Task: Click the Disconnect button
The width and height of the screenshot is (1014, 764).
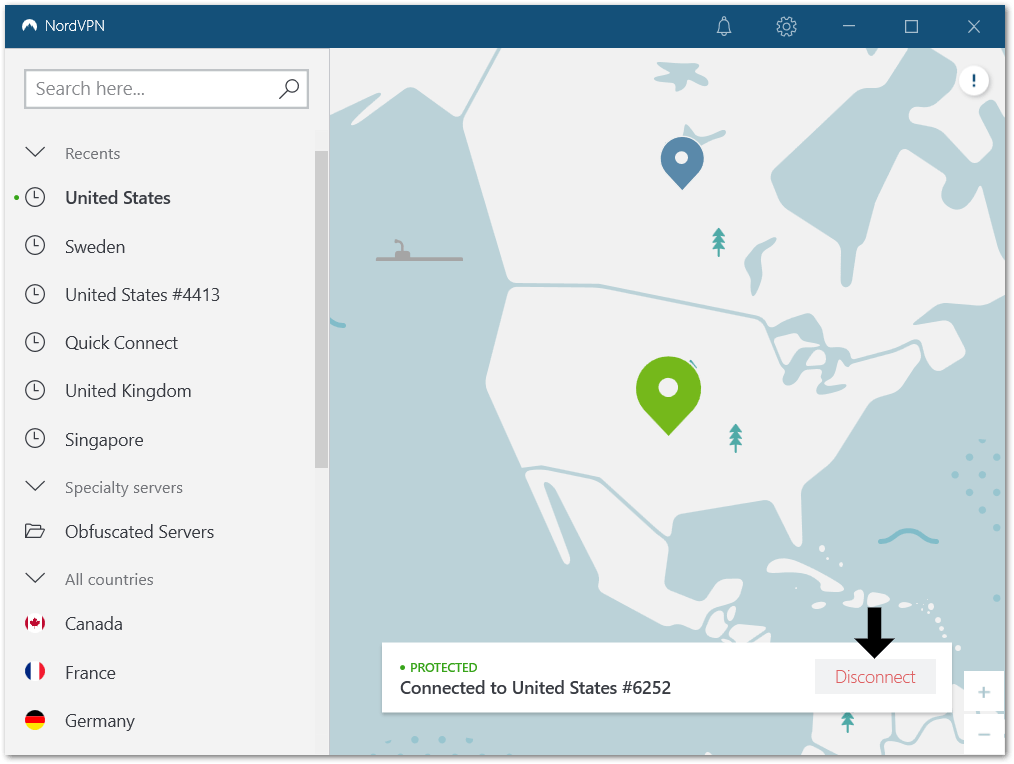Action: click(x=875, y=677)
